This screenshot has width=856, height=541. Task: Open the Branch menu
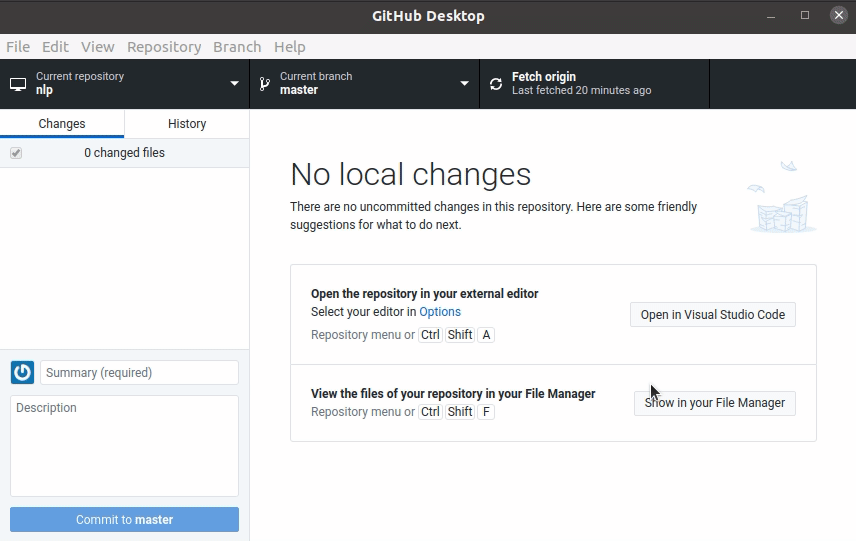pos(237,47)
